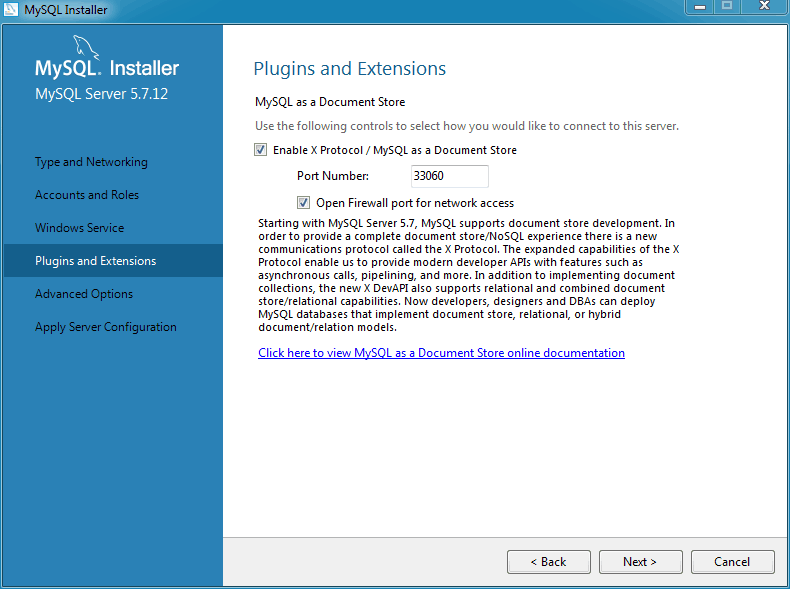This screenshot has height=589, width=790.
Task: Click the "Plugins and Extensions" page heading
Action: pos(350,69)
